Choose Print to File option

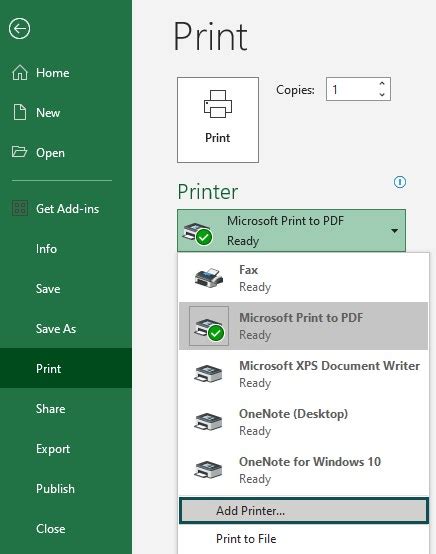(304, 539)
